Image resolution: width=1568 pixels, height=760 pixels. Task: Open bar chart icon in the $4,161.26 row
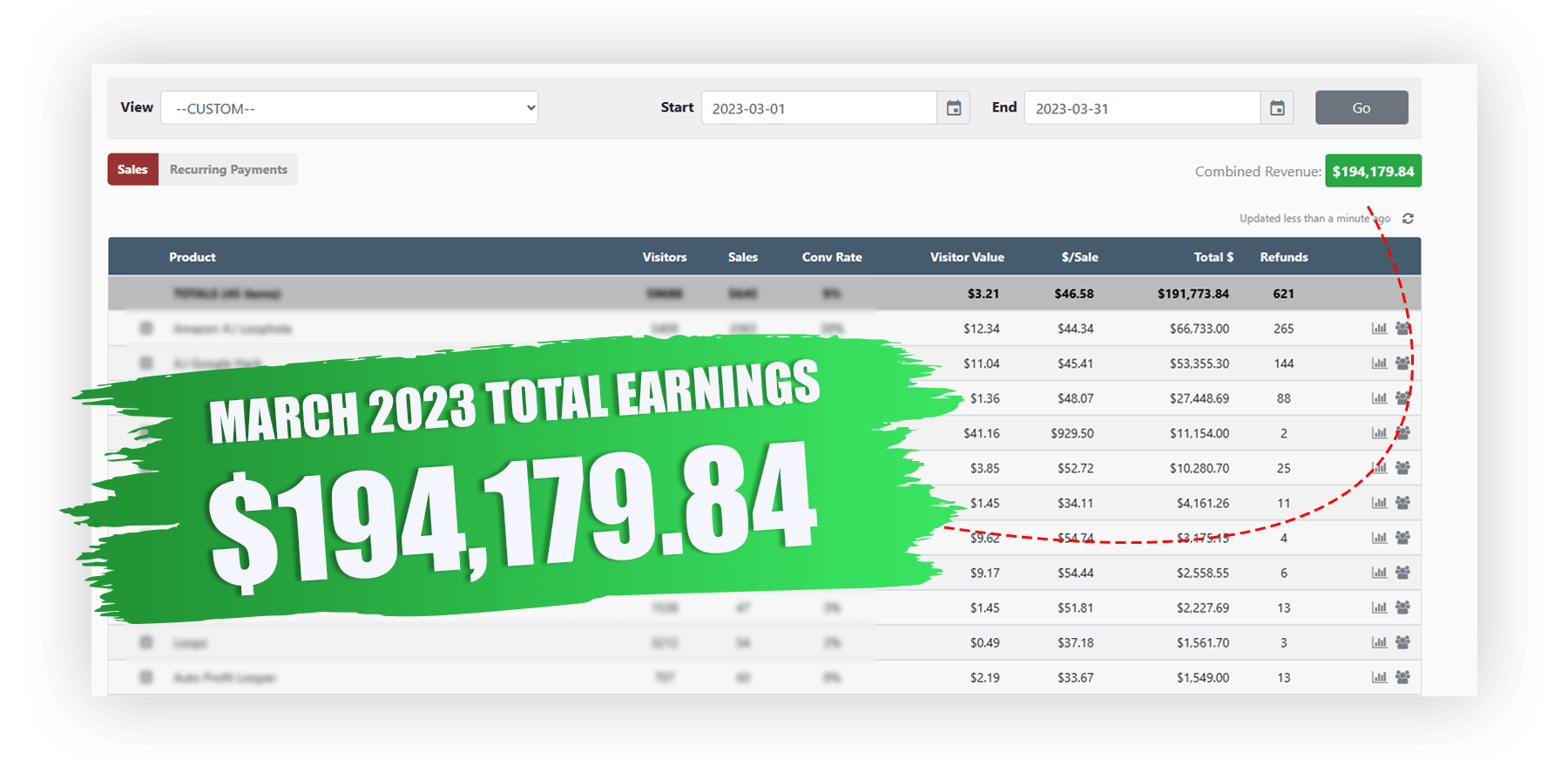tap(1379, 503)
